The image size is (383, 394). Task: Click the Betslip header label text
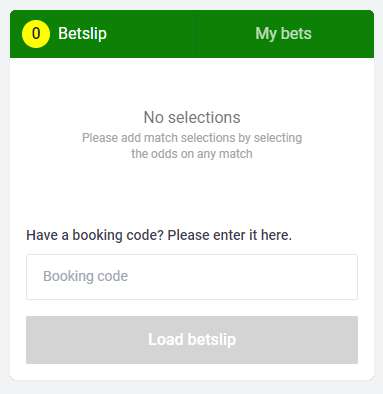82,34
